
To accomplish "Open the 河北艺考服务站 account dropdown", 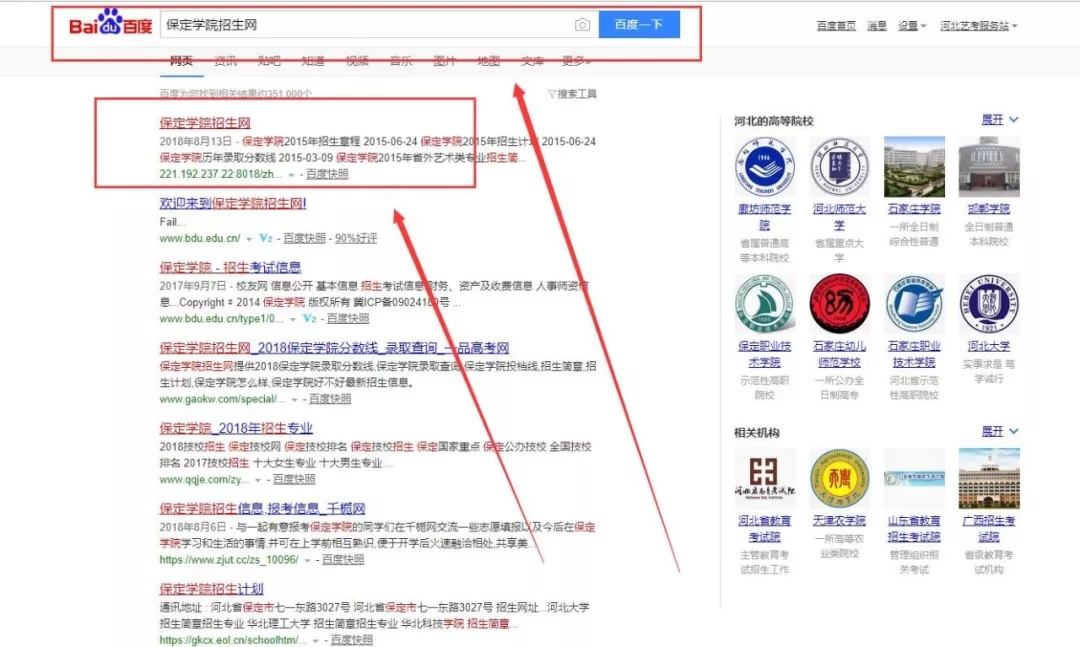I will [979, 25].
